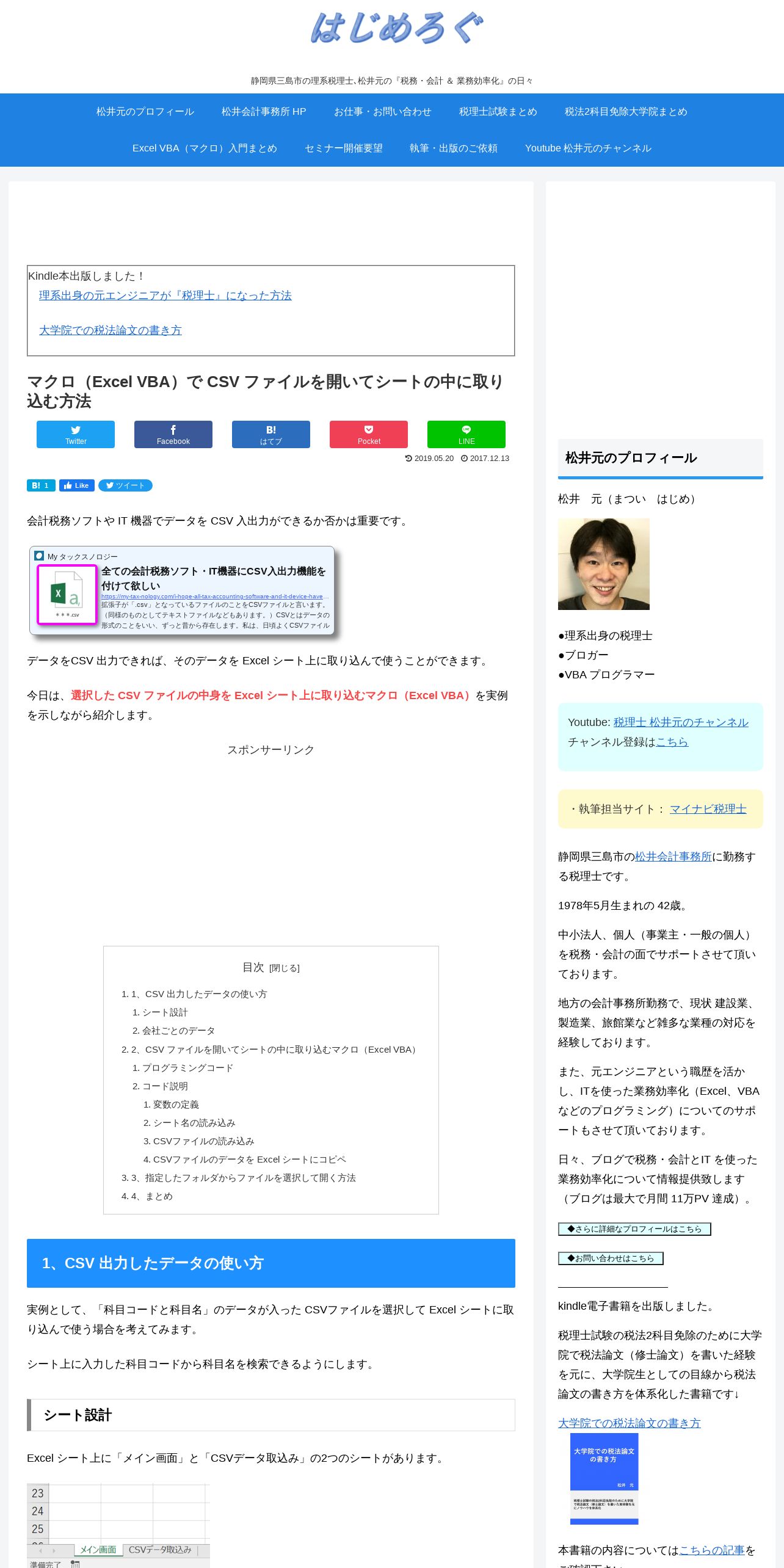Open Excel VBA（マクロ）入門まとめ menu item
This screenshot has height=1568, width=784.
coord(205,148)
